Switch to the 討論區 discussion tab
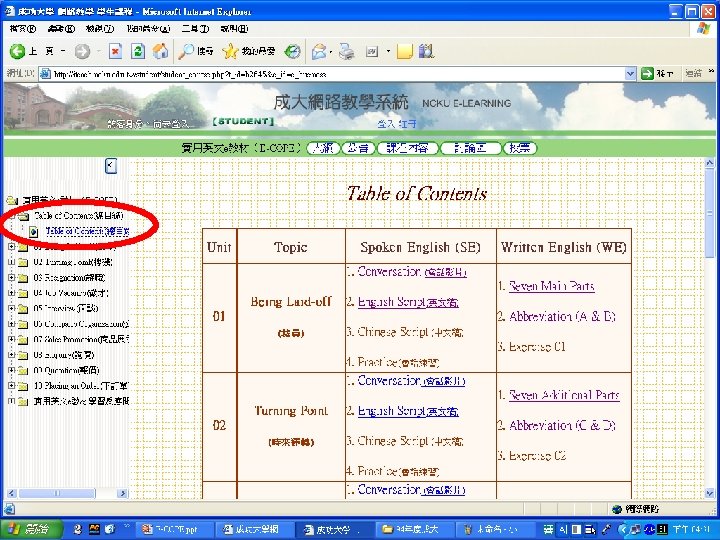 470,148
